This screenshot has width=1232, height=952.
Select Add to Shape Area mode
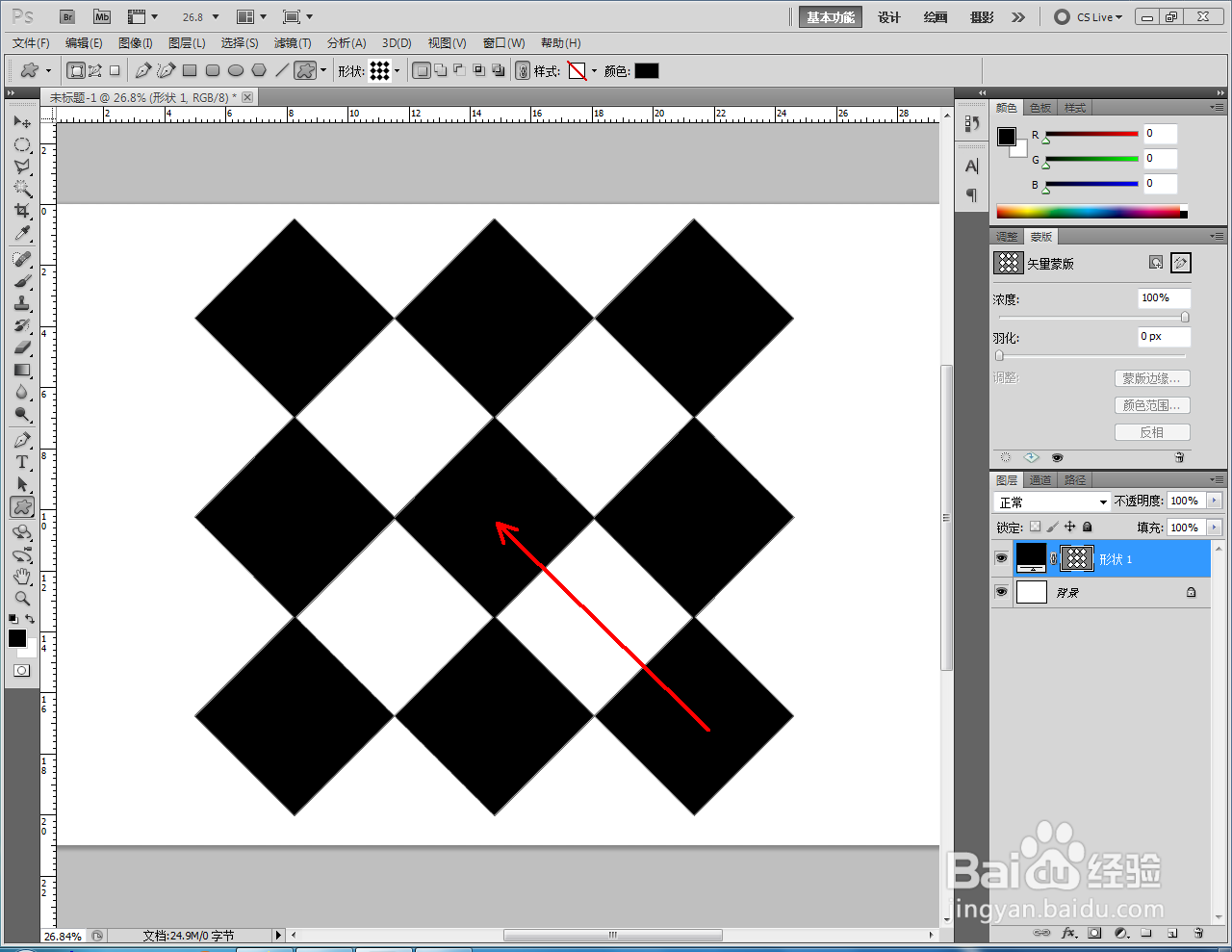tap(440, 70)
